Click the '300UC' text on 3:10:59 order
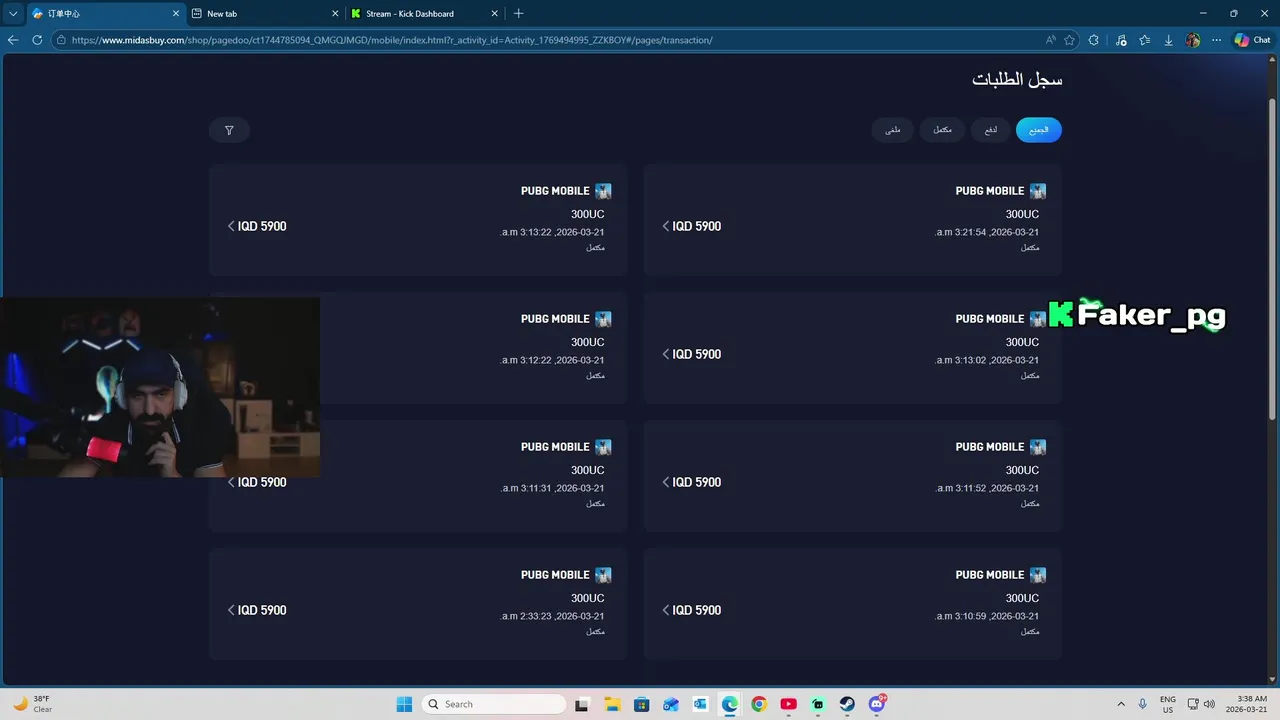 1022,598
